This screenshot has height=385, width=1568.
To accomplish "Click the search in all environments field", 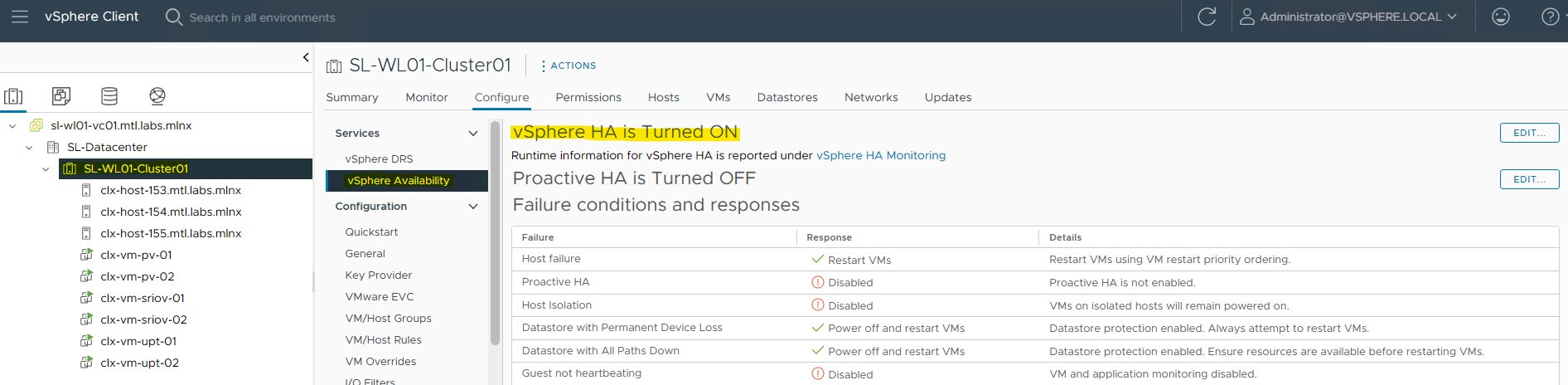I will click(x=262, y=17).
